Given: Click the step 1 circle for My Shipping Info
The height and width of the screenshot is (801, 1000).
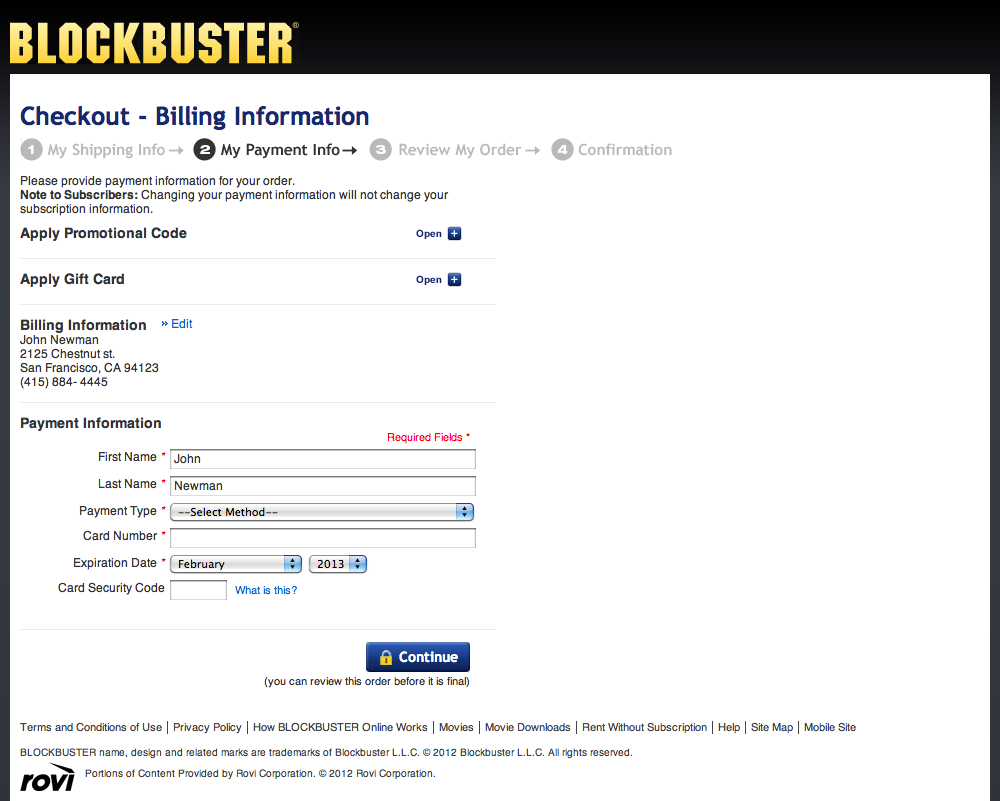Looking at the screenshot, I should point(31,149).
